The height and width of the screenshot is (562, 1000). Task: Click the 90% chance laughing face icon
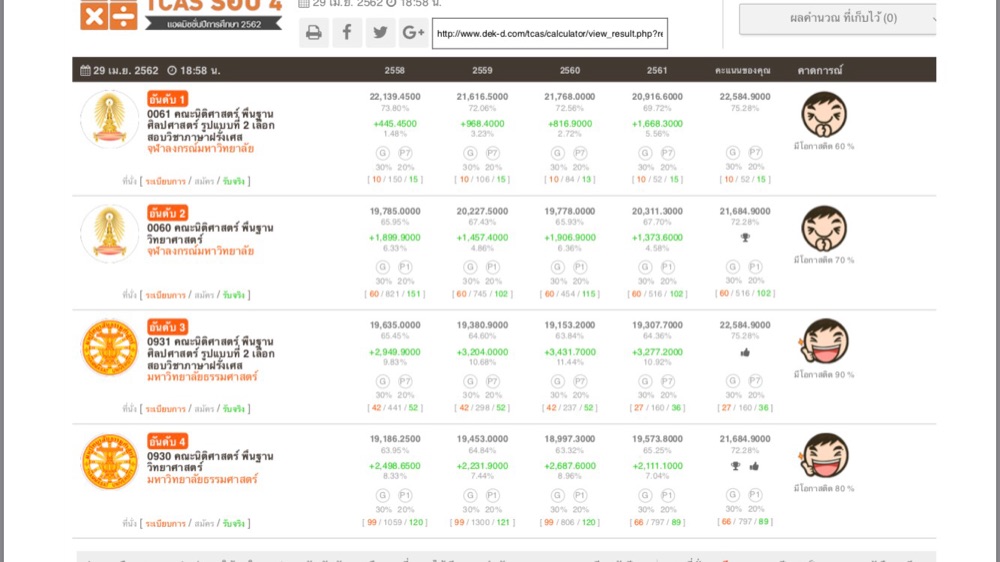click(824, 343)
